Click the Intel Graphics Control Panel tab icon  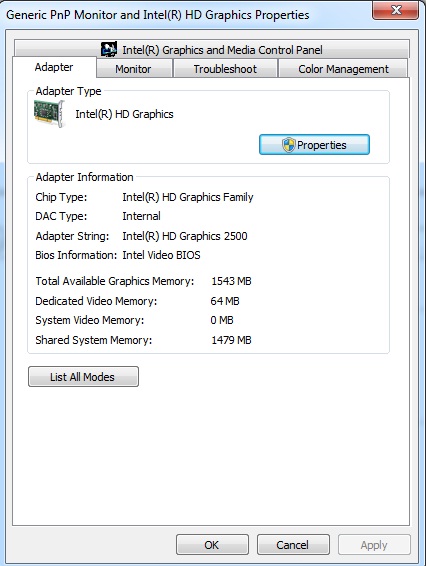(109, 49)
